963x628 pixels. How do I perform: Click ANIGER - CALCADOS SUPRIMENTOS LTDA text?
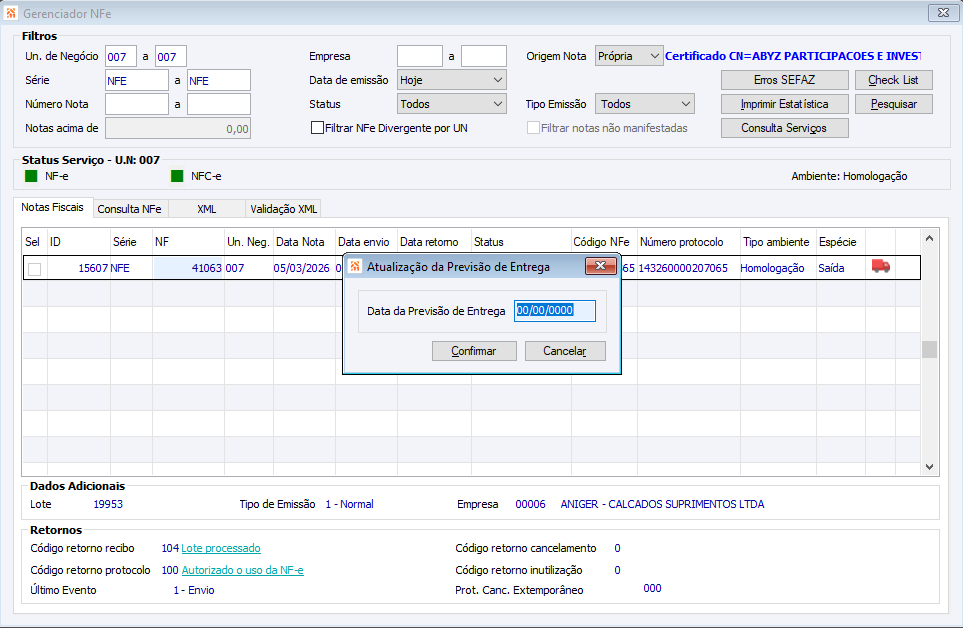coord(662,504)
